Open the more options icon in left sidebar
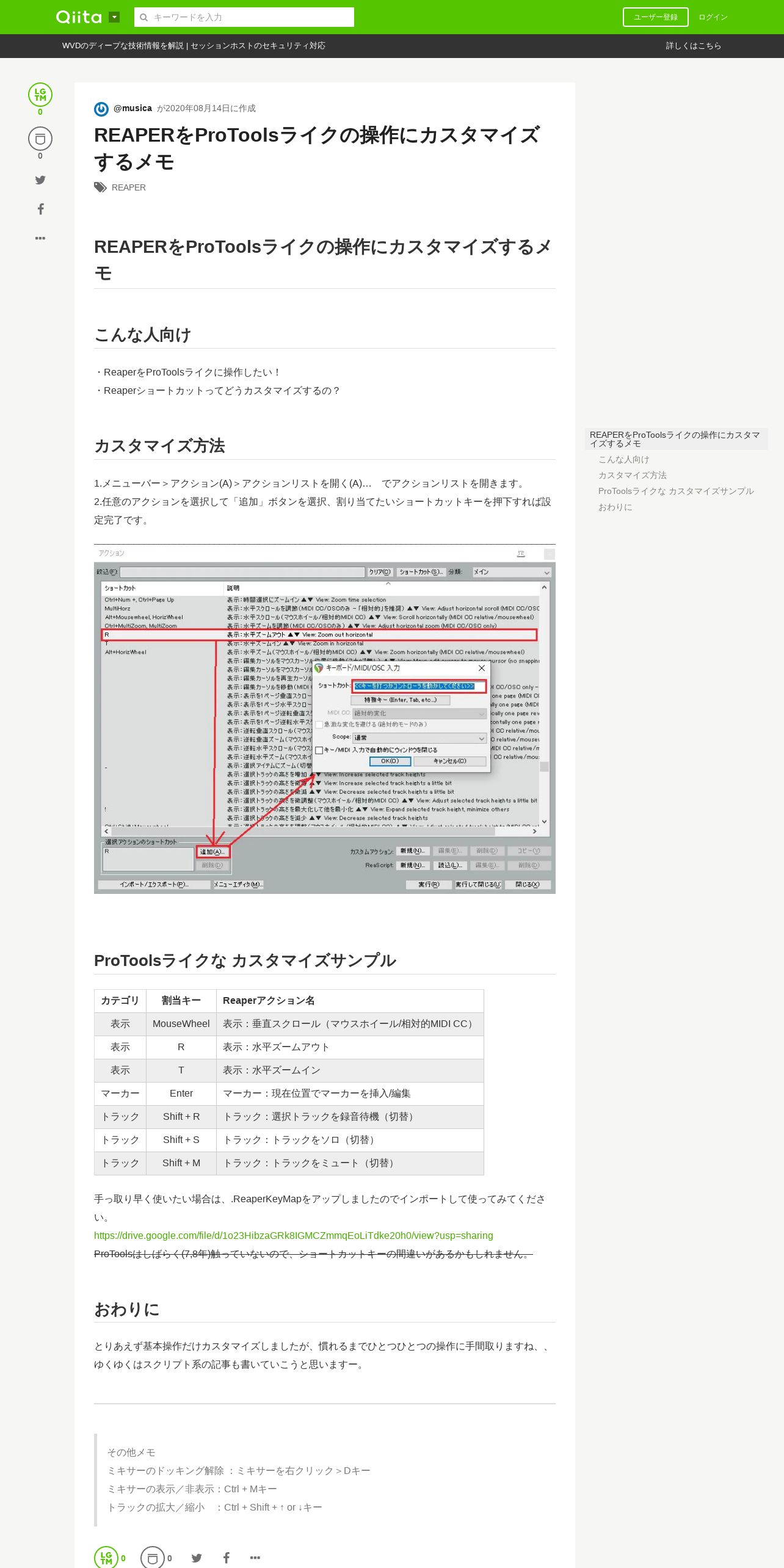Image resolution: width=784 pixels, height=1568 pixels. click(40, 238)
